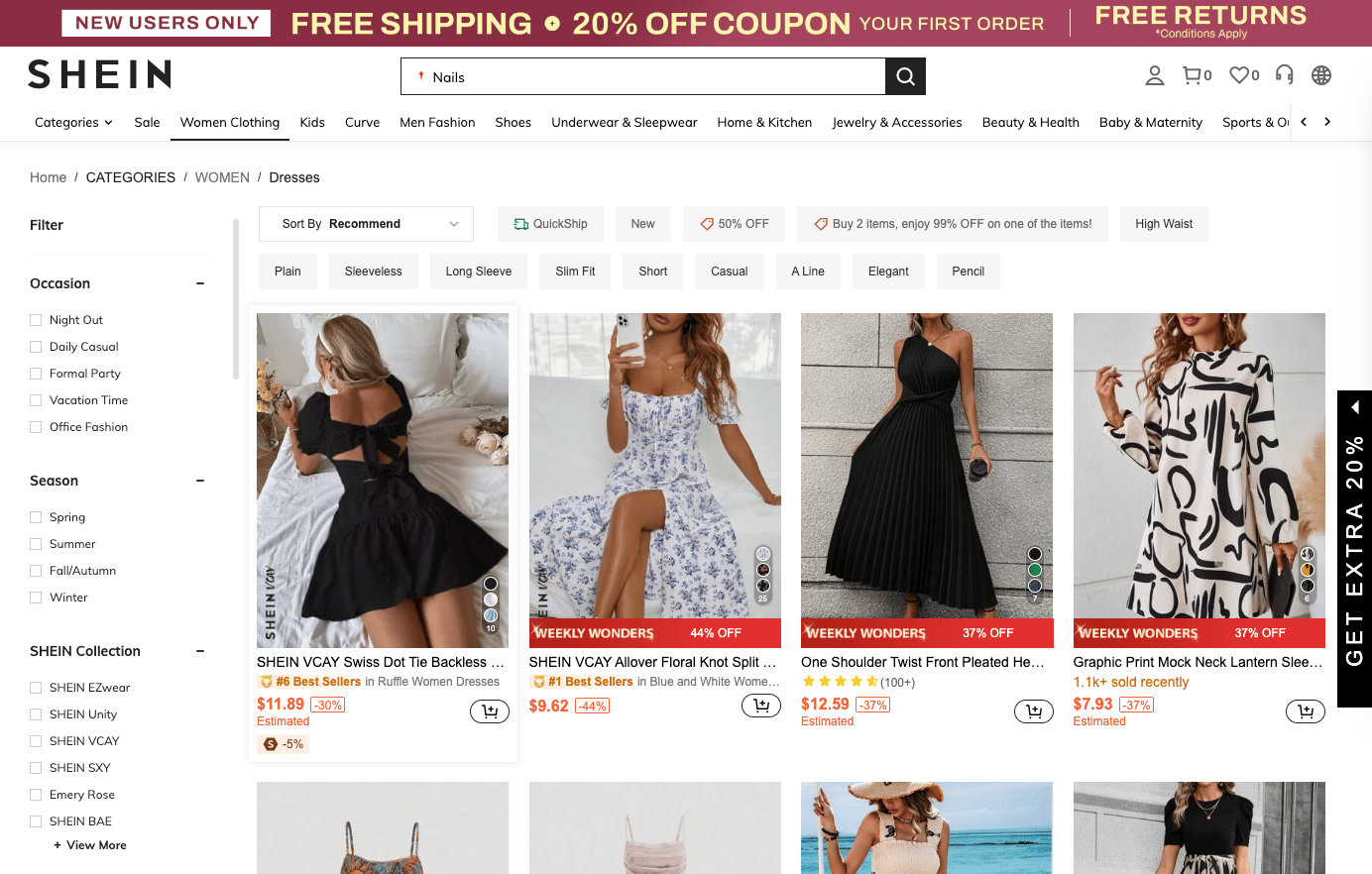Image resolution: width=1372 pixels, height=874 pixels.
Task: Add Swiss Dot Tie Backless dress to cart
Action: pos(490,710)
